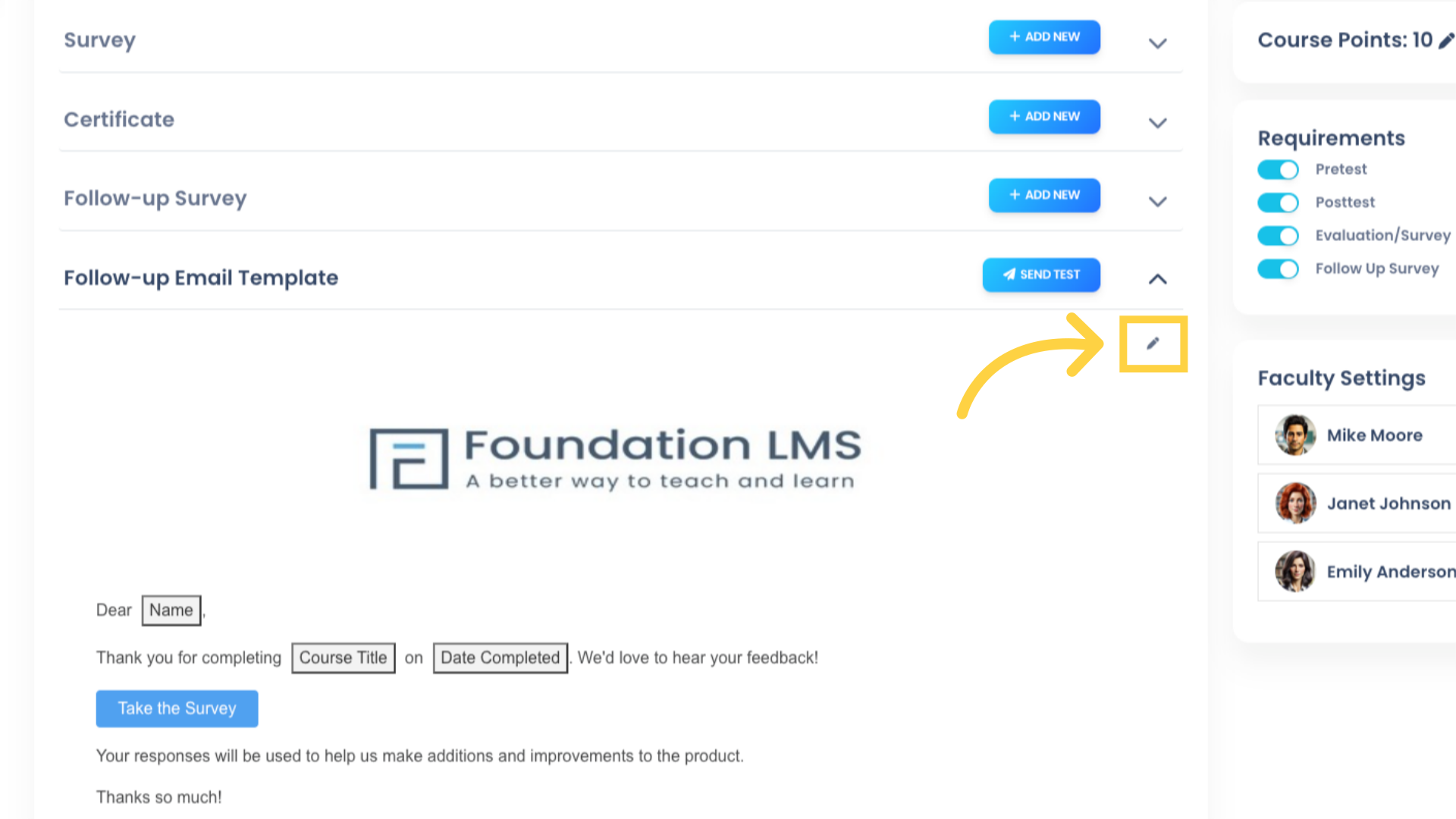Viewport: 1456px width, 819px height.
Task: Click Add New button for Survey
Action: tap(1044, 37)
